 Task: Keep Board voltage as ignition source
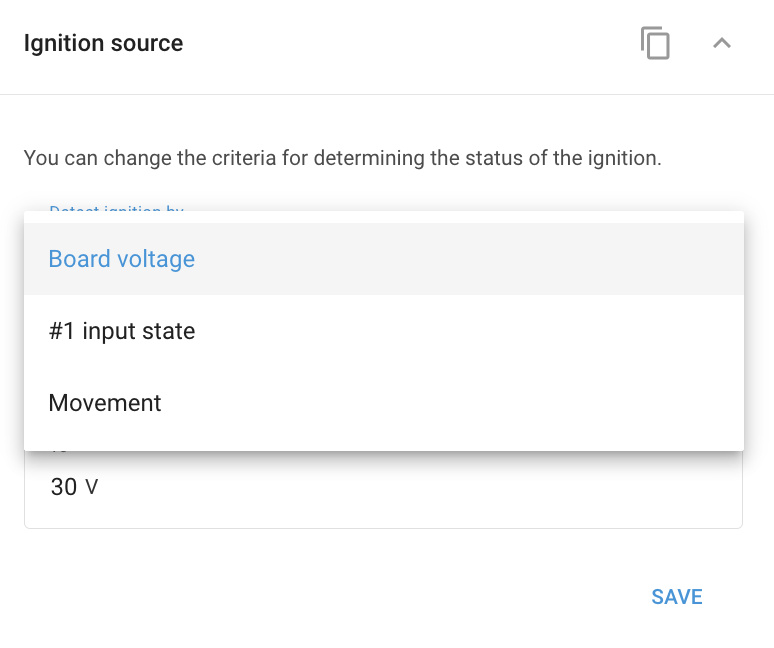384,259
